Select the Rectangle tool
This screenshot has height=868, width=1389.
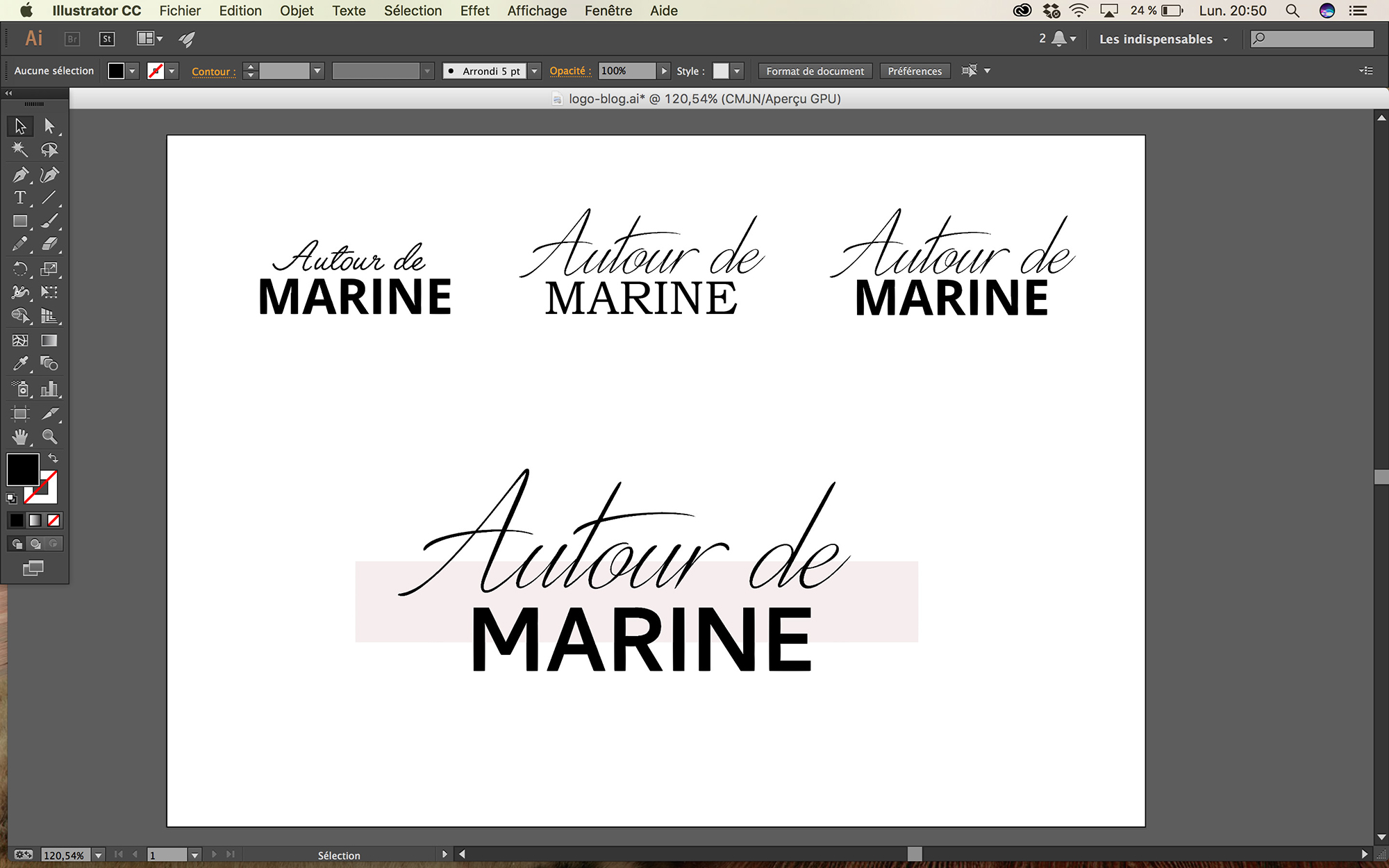tap(20, 221)
